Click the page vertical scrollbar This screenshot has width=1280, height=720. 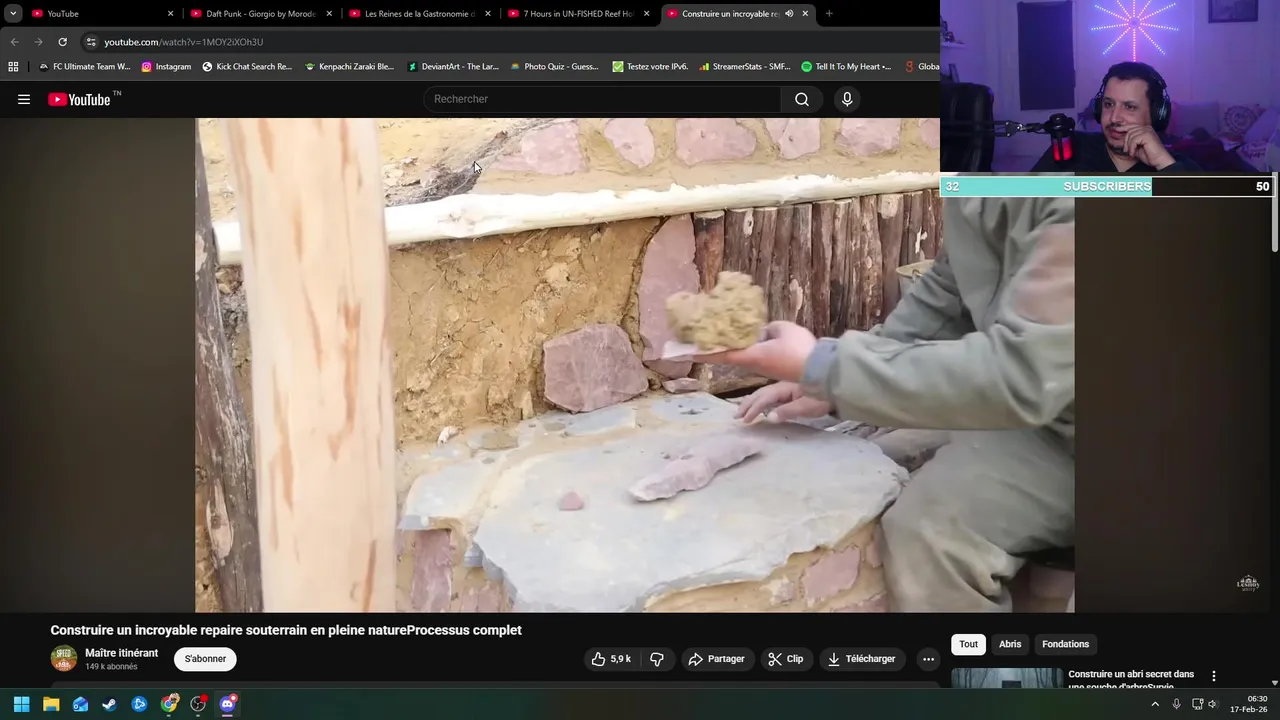tap(1275, 225)
